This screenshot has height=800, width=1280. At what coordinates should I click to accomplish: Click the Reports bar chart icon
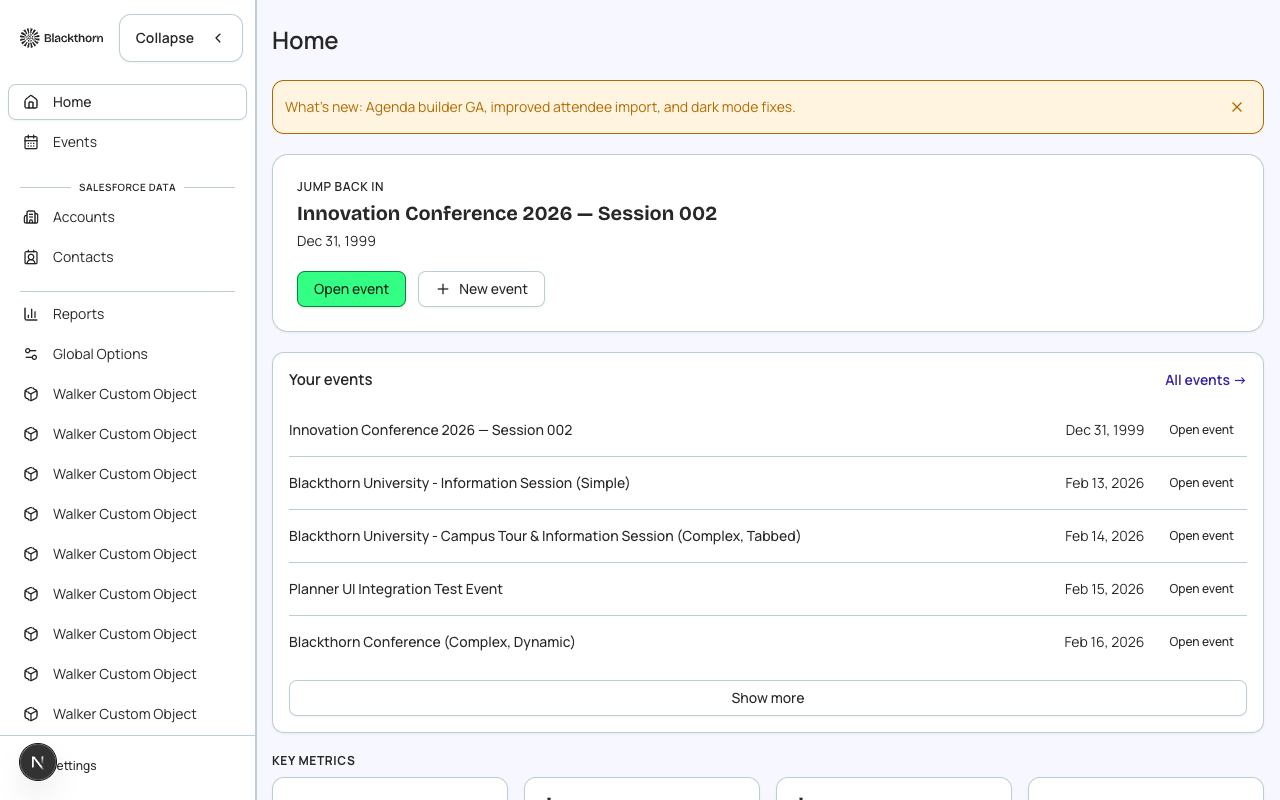click(31, 314)
